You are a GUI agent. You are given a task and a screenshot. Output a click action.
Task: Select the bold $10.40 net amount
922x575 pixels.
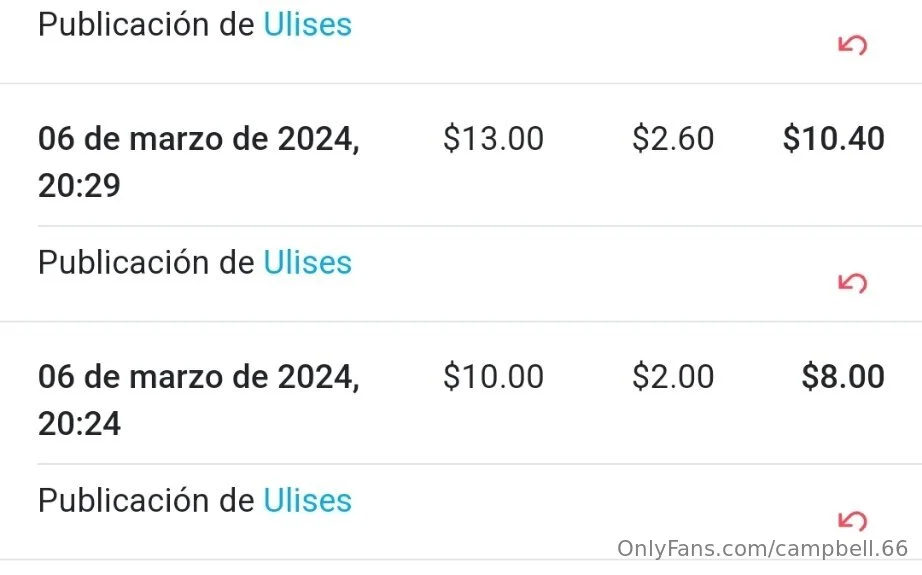[x=833, y=139]
